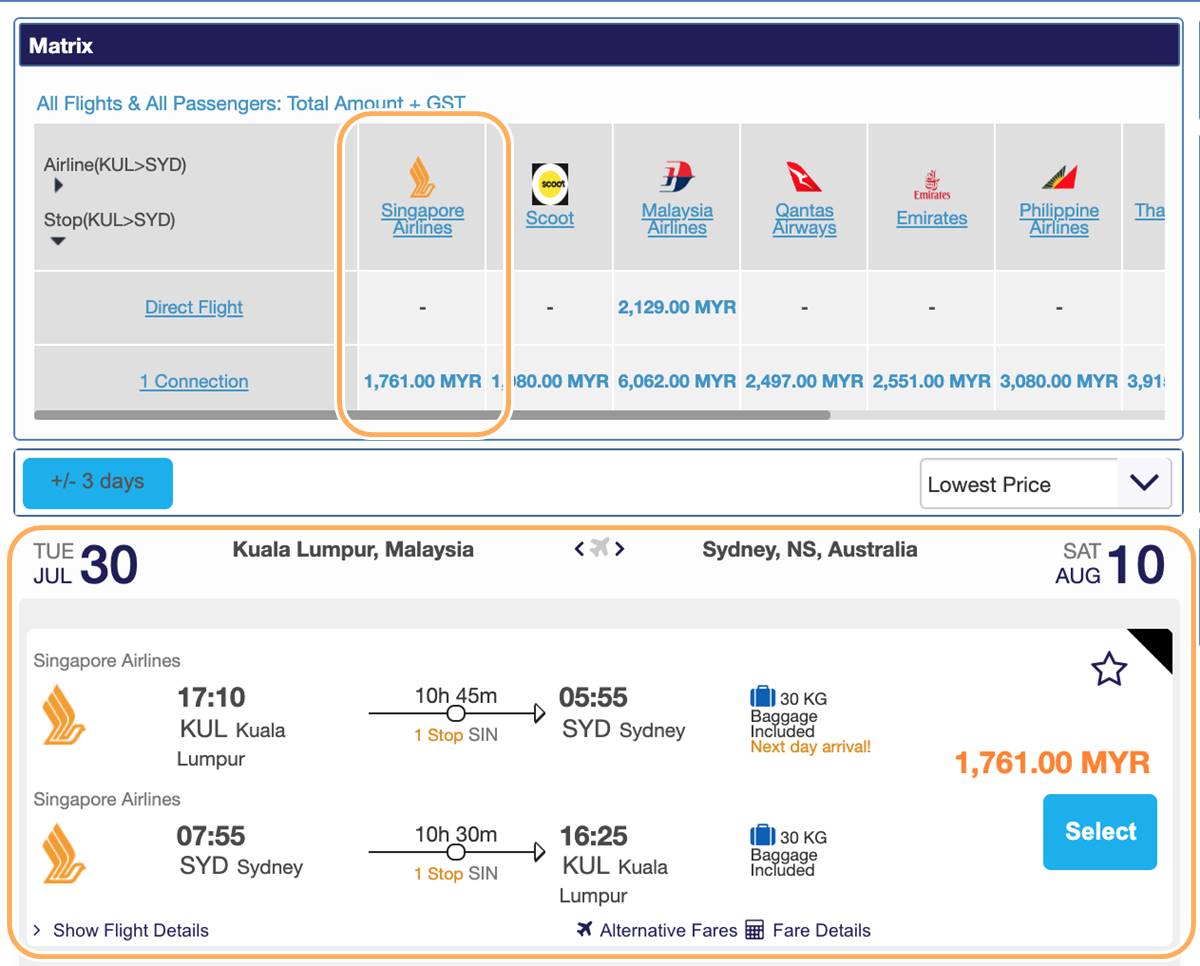
Task: Open the Singapore Airlines link
Action: pyautogui.click(x=422, y=219)
